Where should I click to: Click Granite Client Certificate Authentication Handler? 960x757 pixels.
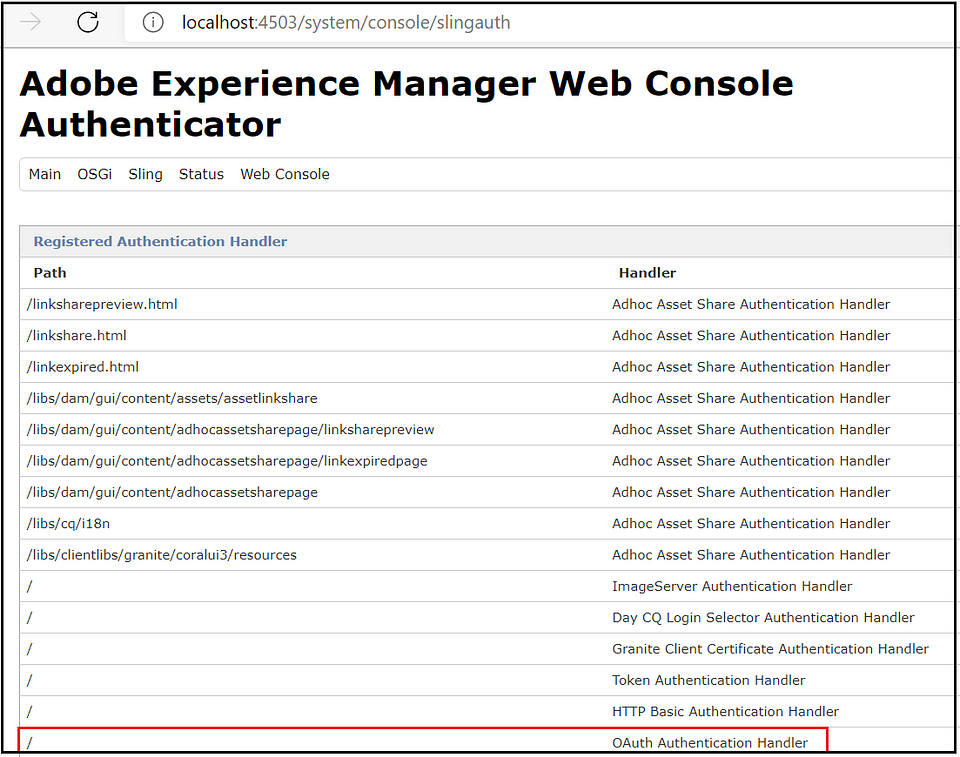[770, 649]
